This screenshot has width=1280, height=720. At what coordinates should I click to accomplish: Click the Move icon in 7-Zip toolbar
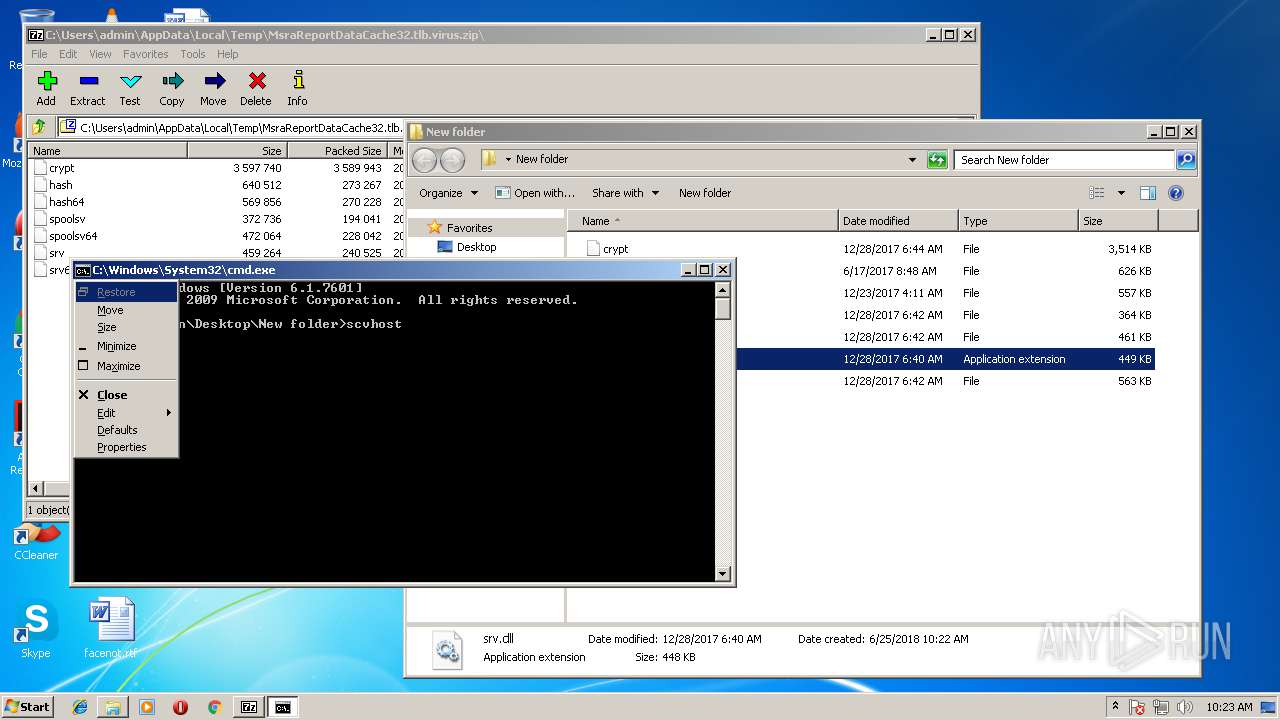pos(213,88)
